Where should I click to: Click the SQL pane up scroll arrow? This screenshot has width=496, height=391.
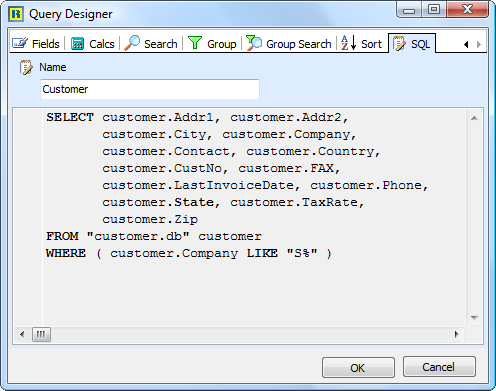point(474,118)
